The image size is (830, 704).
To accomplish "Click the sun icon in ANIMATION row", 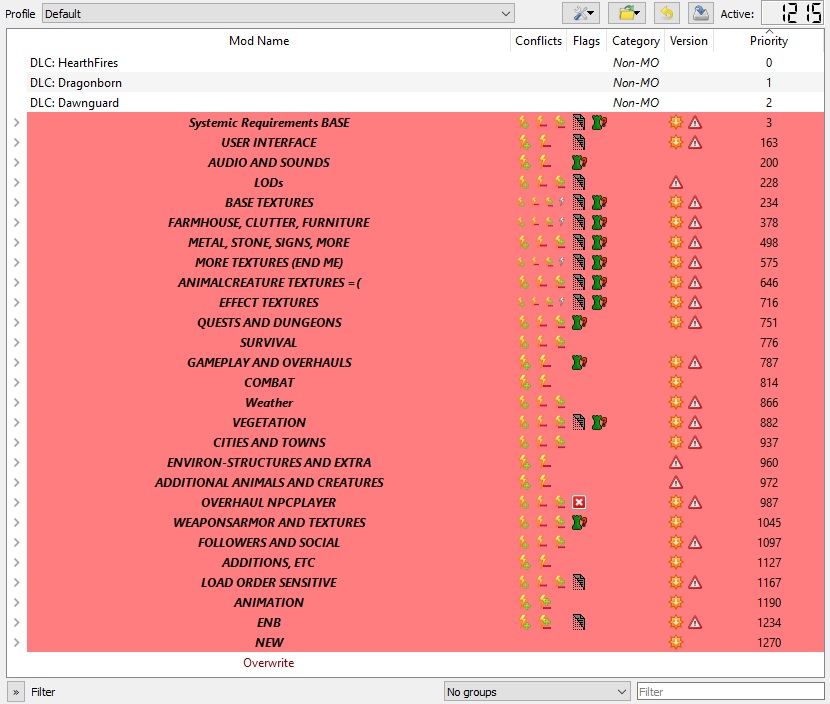I will point(675,602).
